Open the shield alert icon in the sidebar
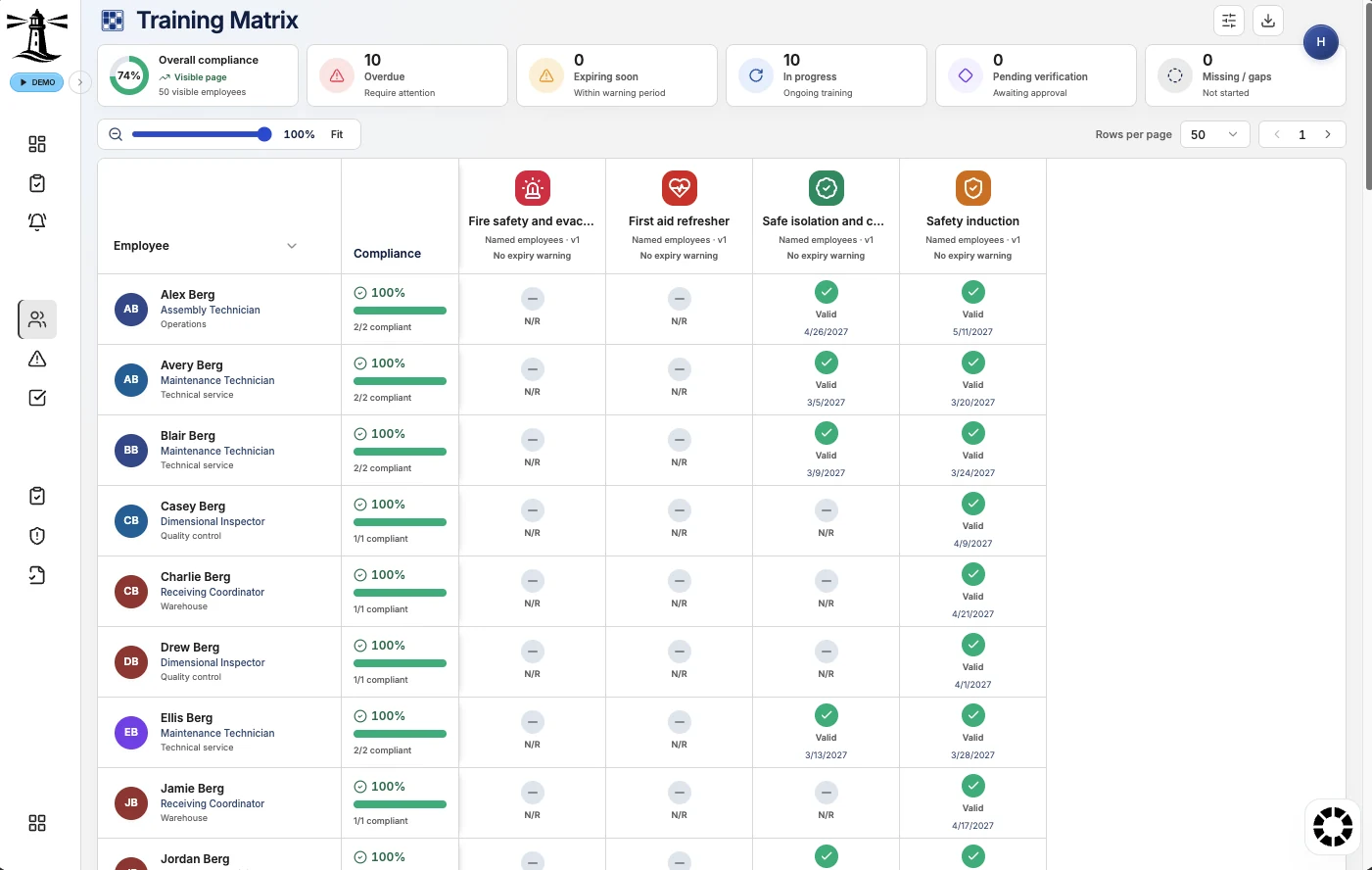 37,536
